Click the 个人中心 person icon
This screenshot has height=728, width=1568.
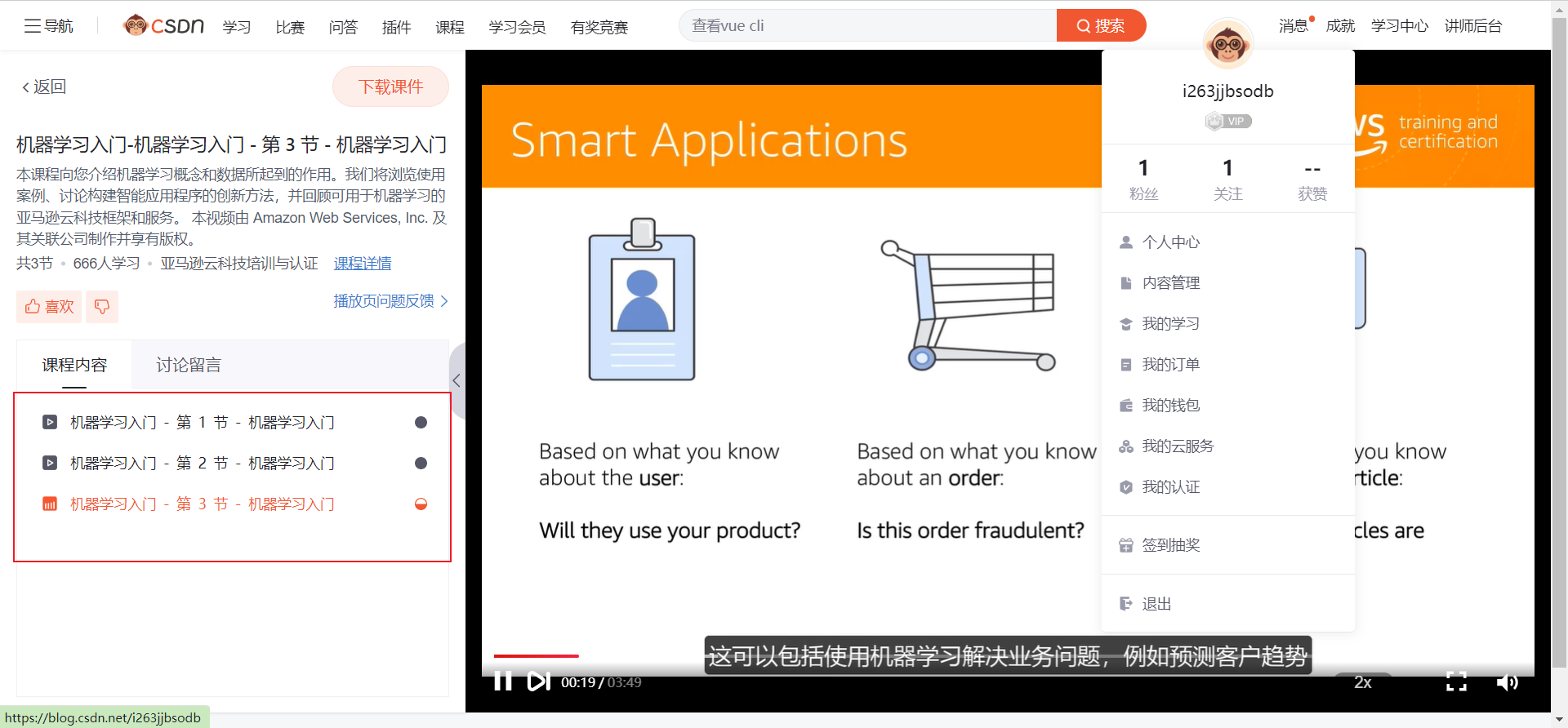click(1126, 242)
